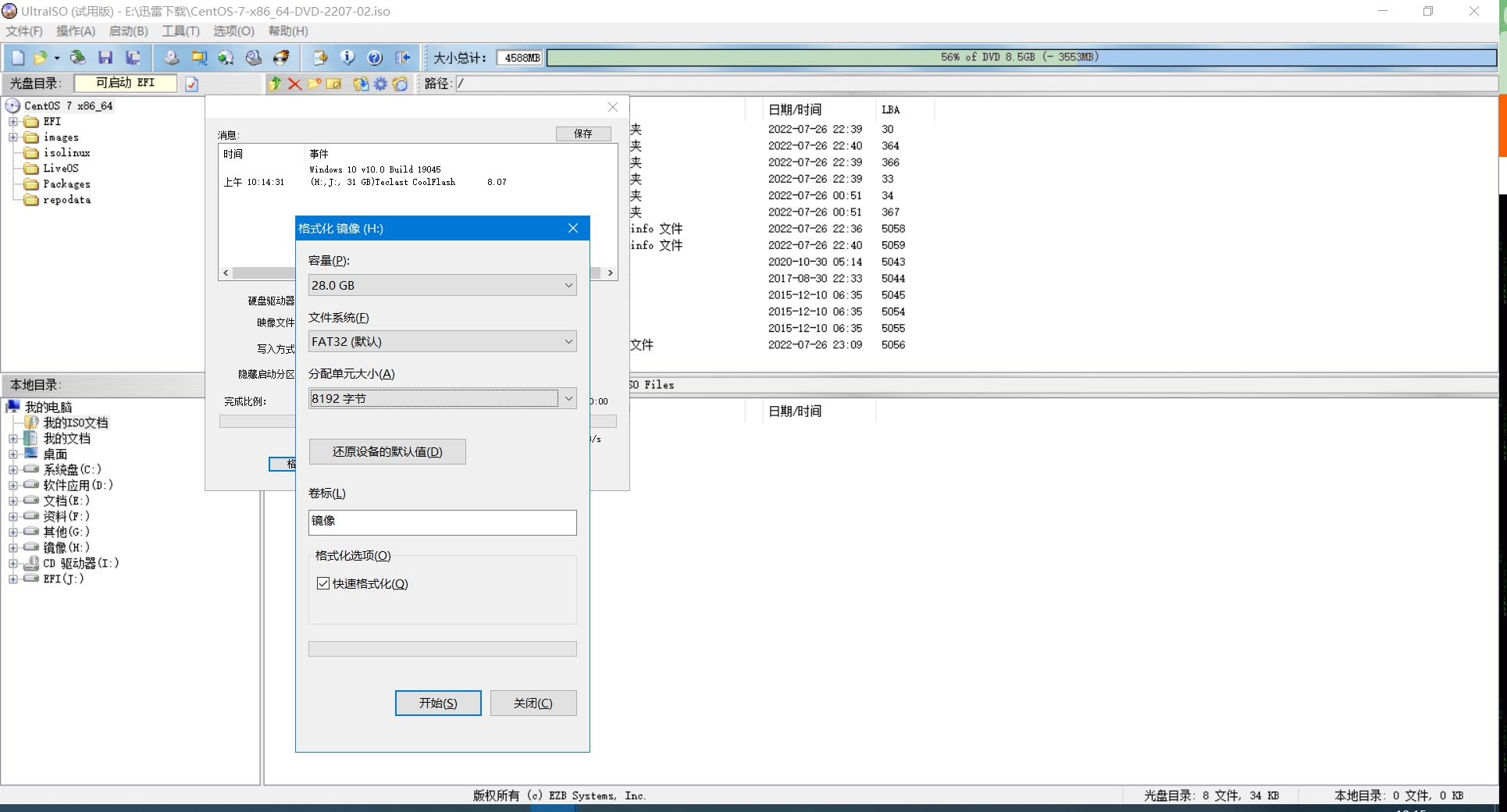
Task: Uncheck the 快速格式化 quick format checkbox
Action: click(323, 583)
